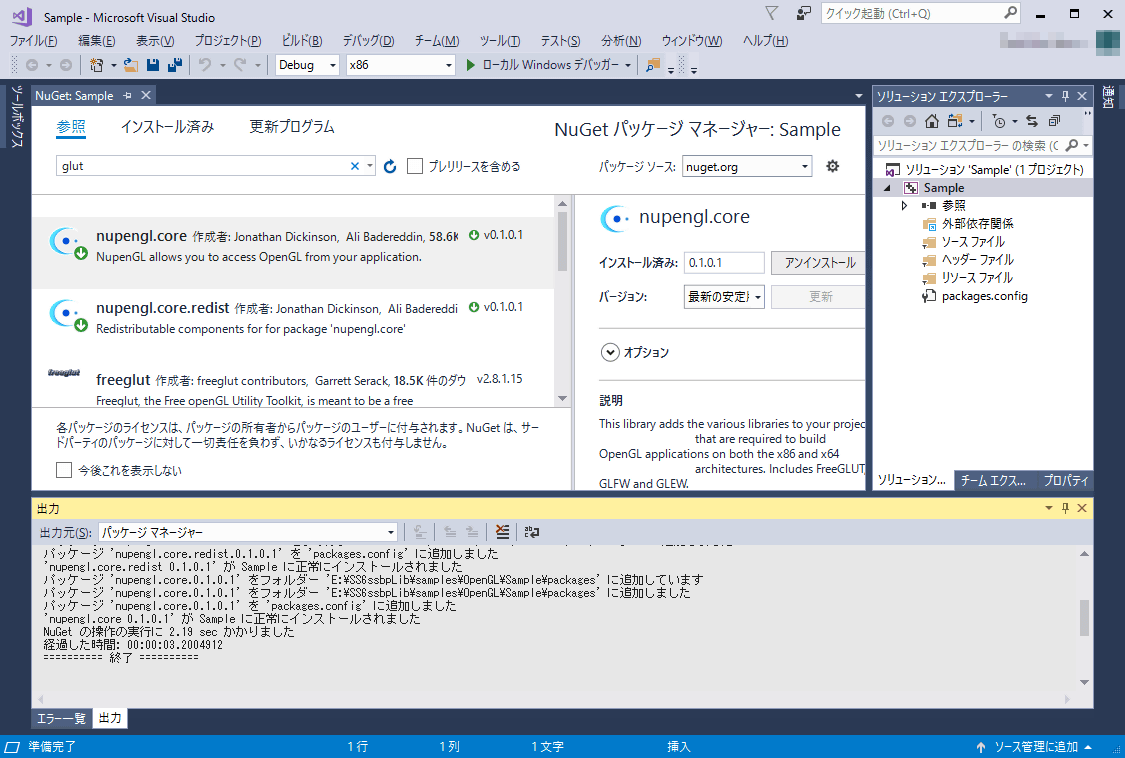Image resolution: width=1125 pixels, height=758 pixels.
Task: Click Solution Explorer back navigation icon
Action: (888, 121)
